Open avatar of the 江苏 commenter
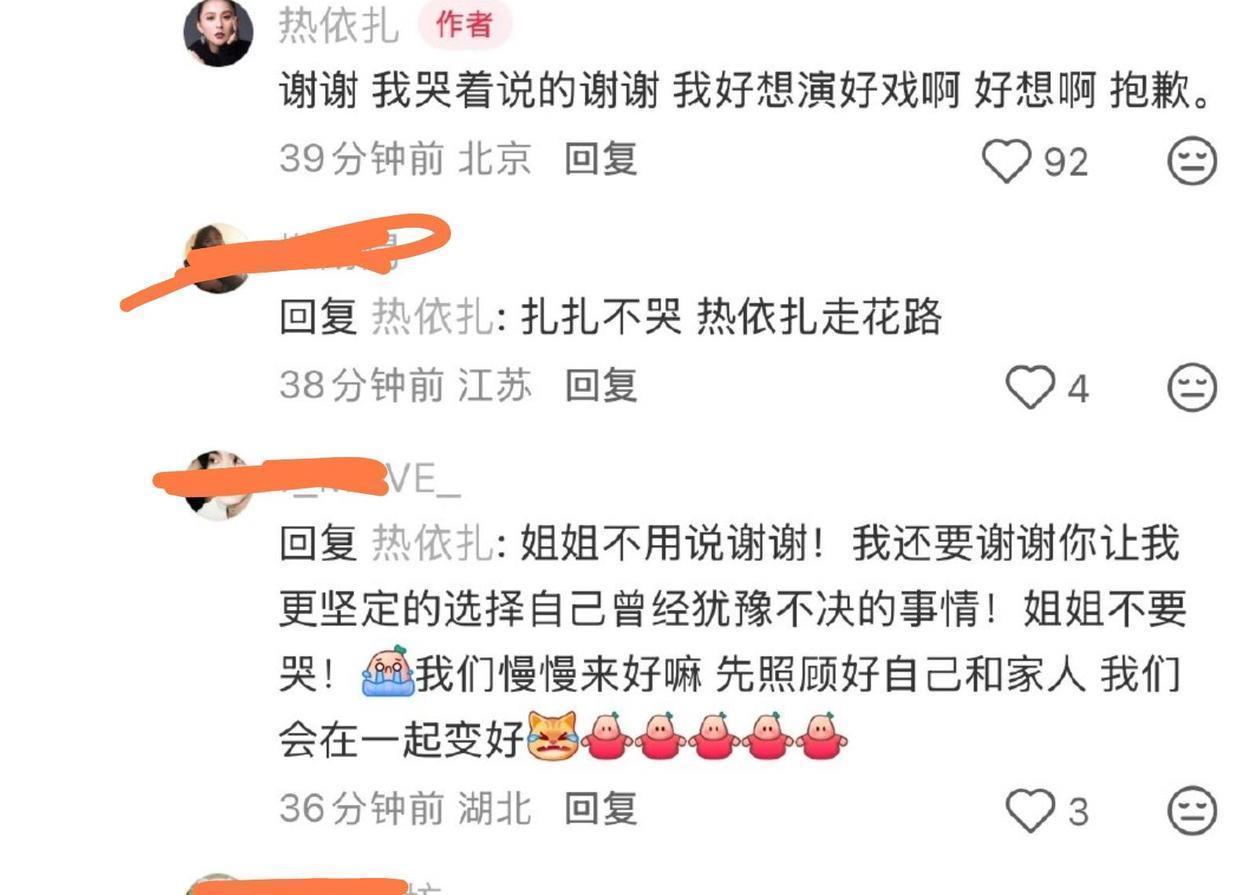The height and width of the screenshot is (895, 1242). click(x=218, y=258)
